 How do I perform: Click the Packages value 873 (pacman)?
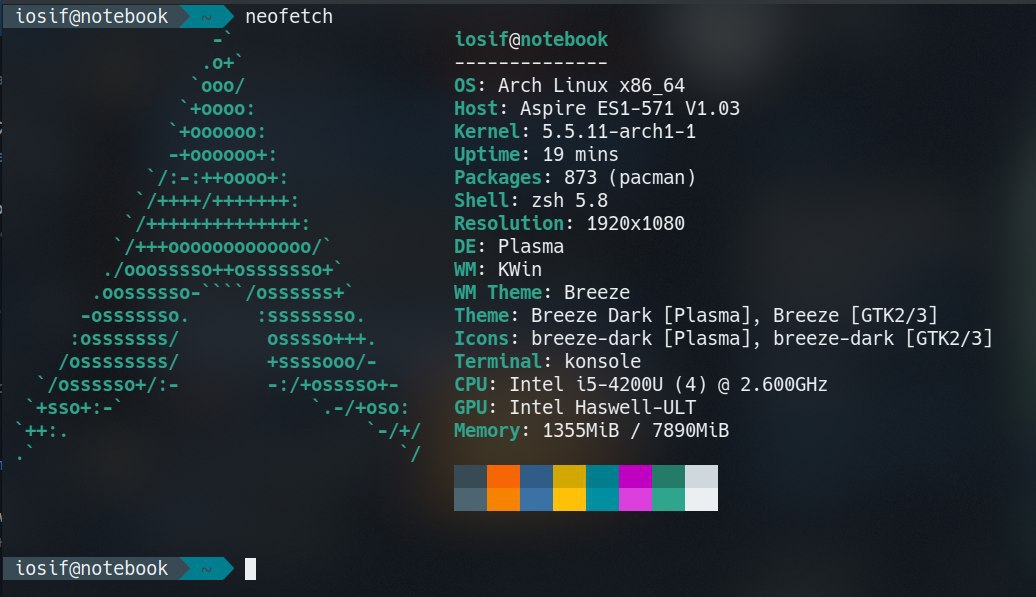pyautogui.click(x=630, y=178)
